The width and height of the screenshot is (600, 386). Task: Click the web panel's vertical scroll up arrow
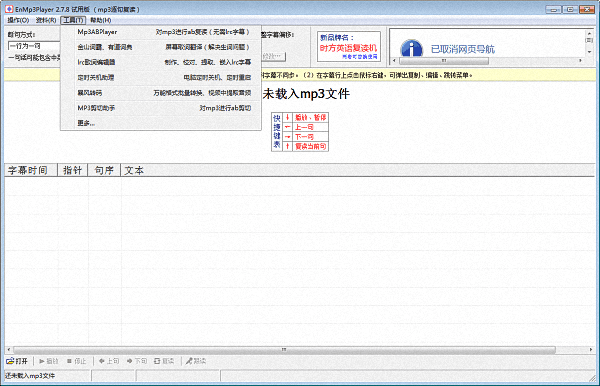pos(590,34)
